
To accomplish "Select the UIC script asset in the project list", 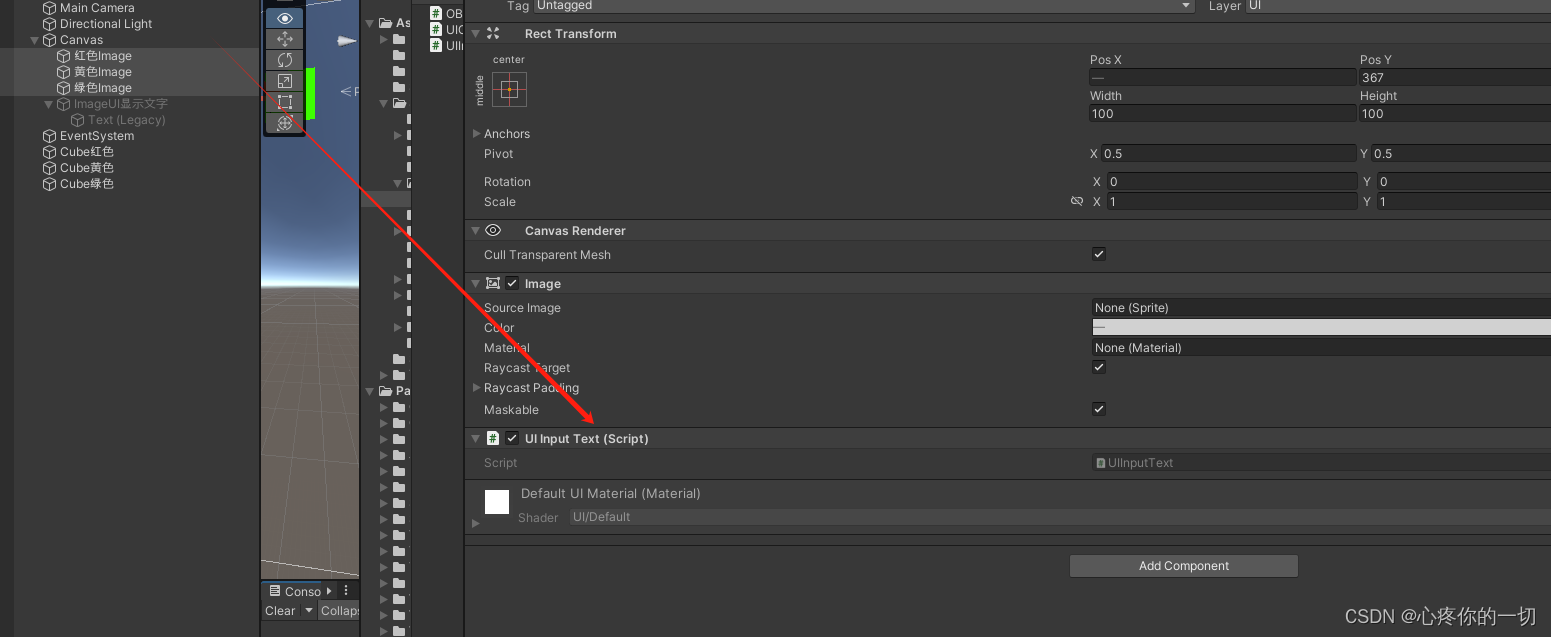I will click(446, 29).
